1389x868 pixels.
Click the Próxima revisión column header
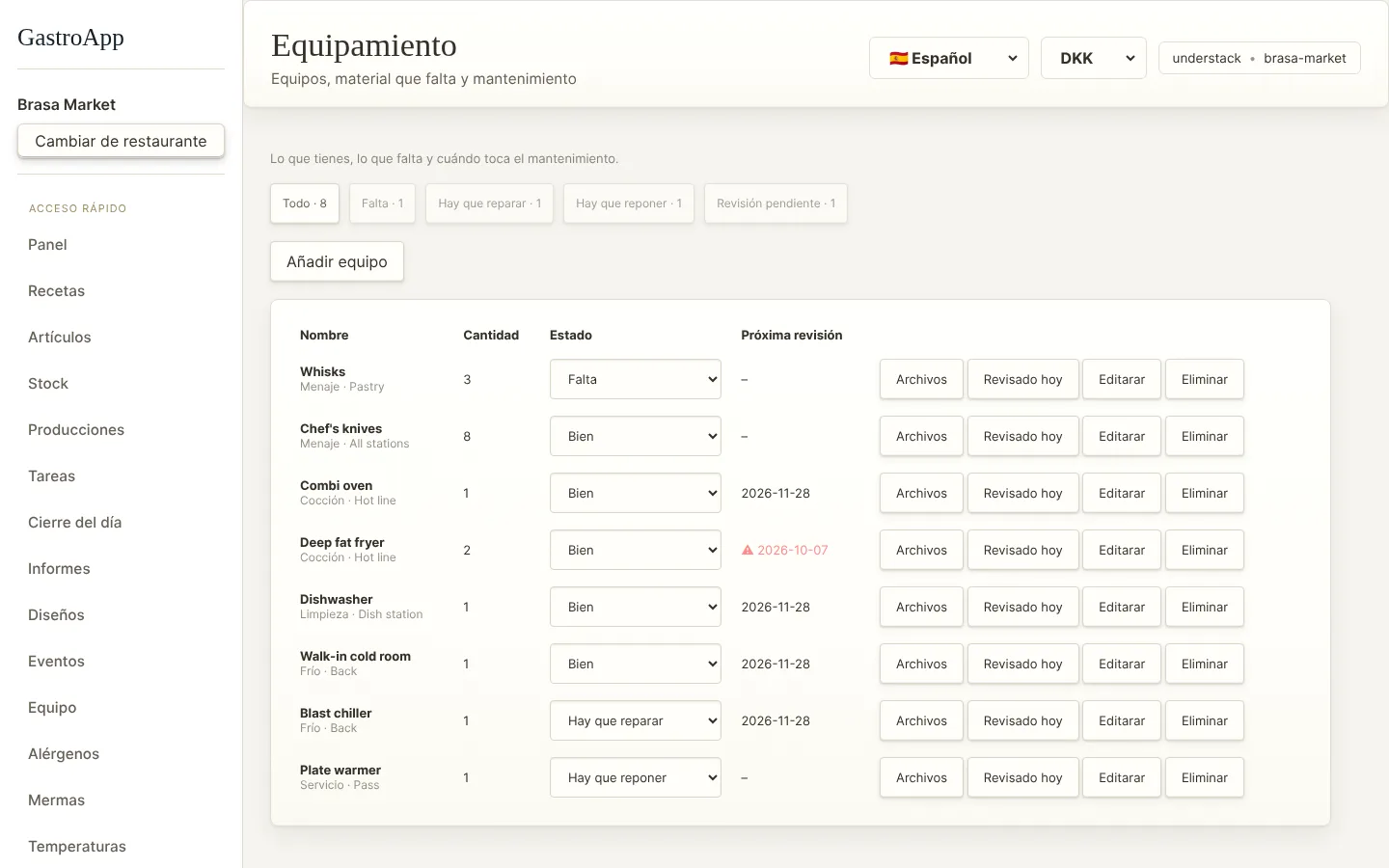coord(791,335)
